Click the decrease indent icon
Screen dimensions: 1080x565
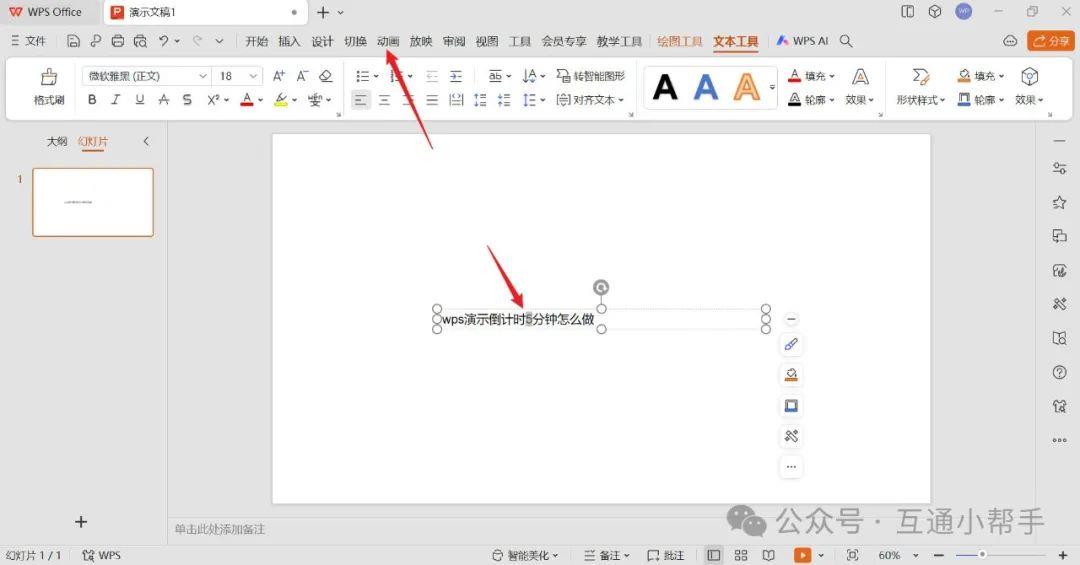pyautogui.click(x=432, y=76)
